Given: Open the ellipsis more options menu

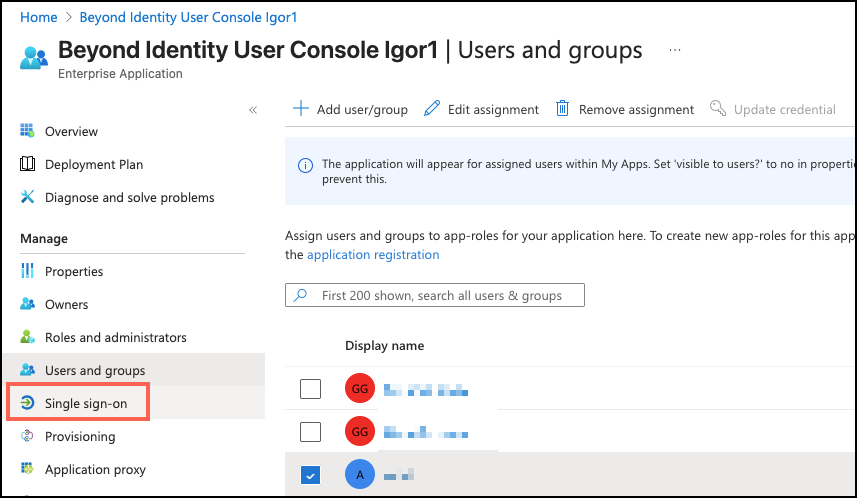Looking at the screenshot, I should (x=675, y=49).
